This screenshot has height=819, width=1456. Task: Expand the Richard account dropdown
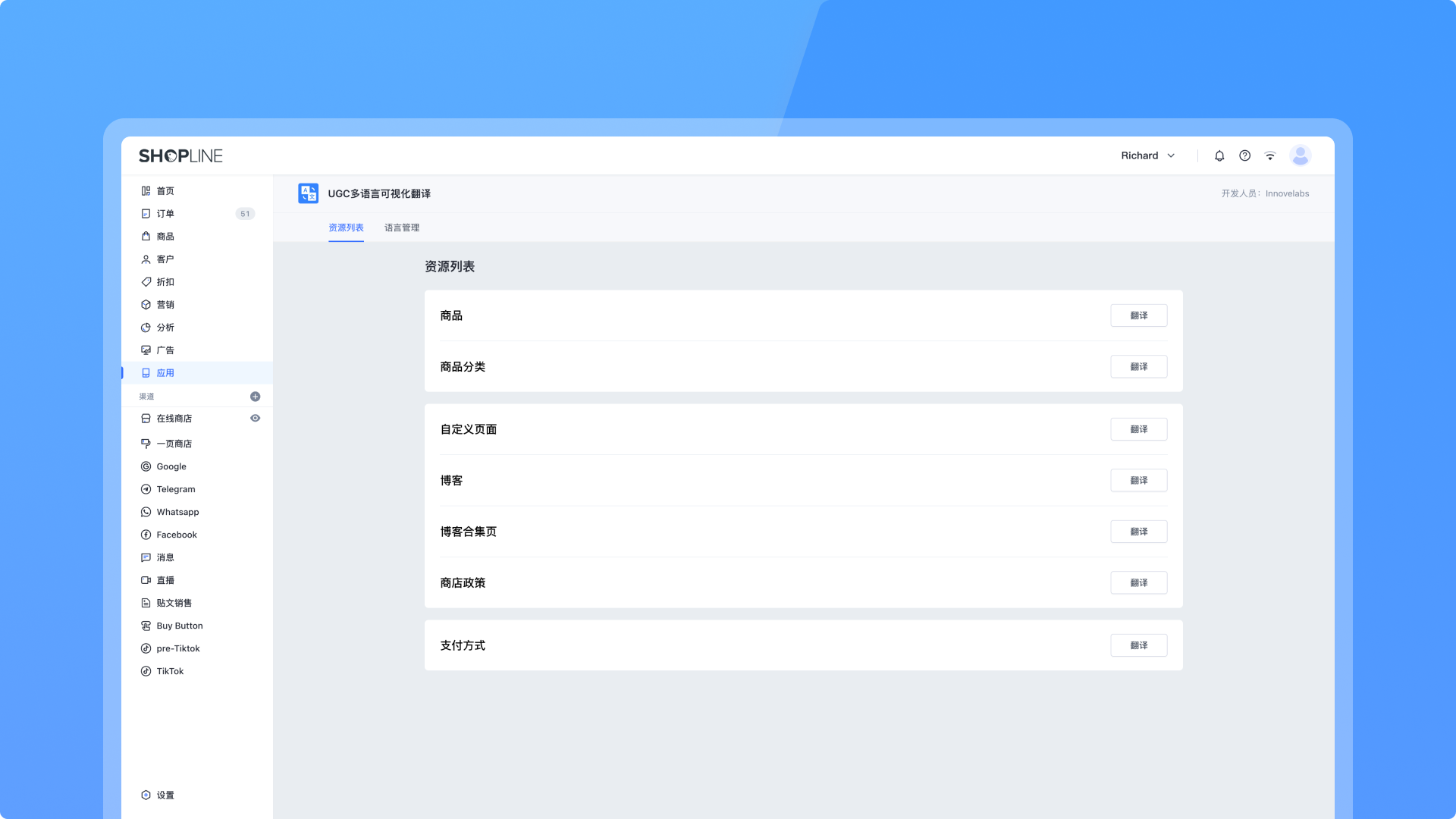(1148, 155)
